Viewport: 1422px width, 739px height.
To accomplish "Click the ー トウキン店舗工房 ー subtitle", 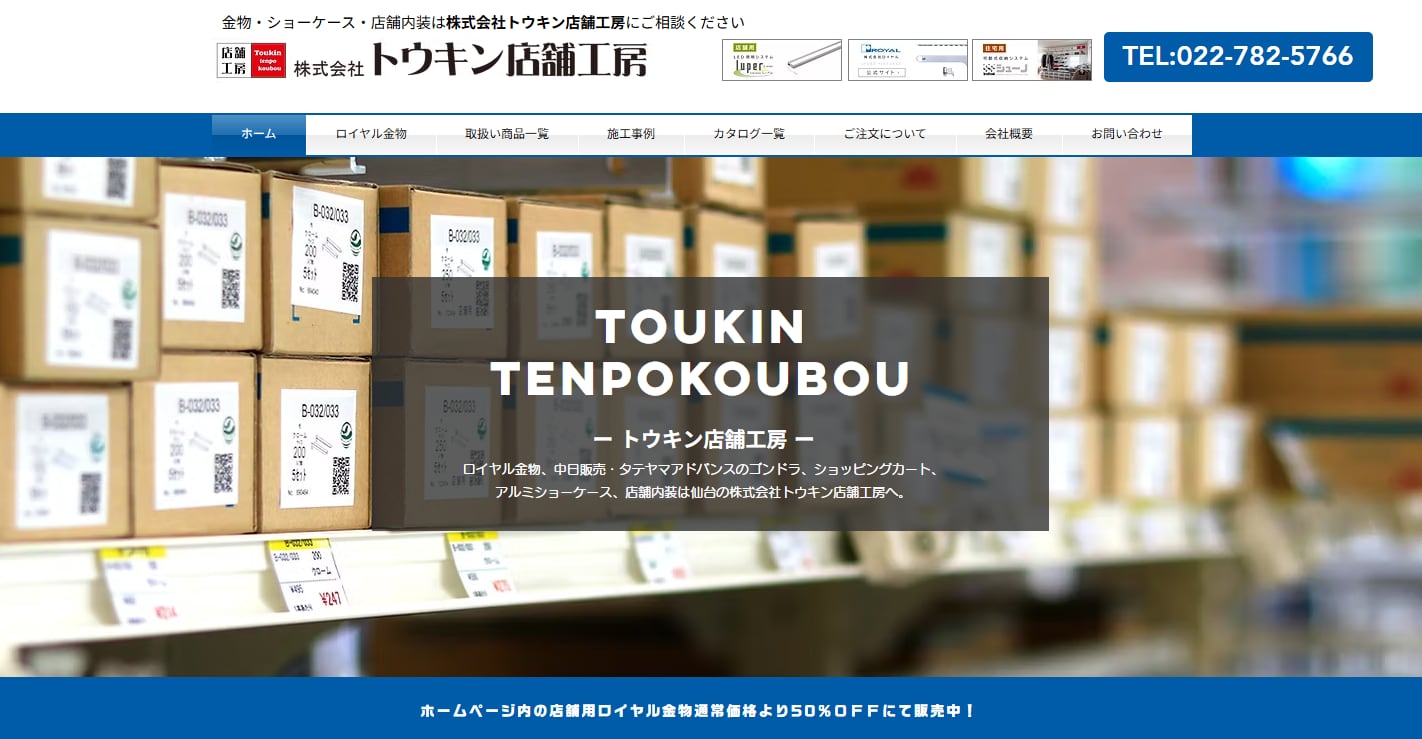I will coord(704,439).
